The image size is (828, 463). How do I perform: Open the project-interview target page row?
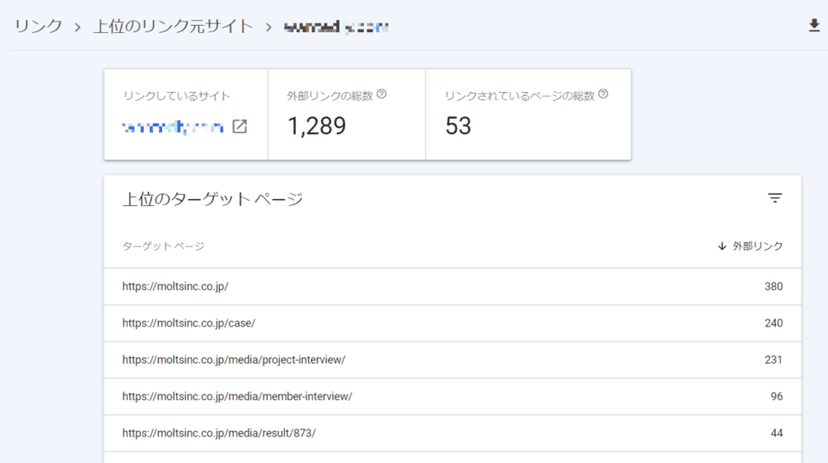coord(452,360)
